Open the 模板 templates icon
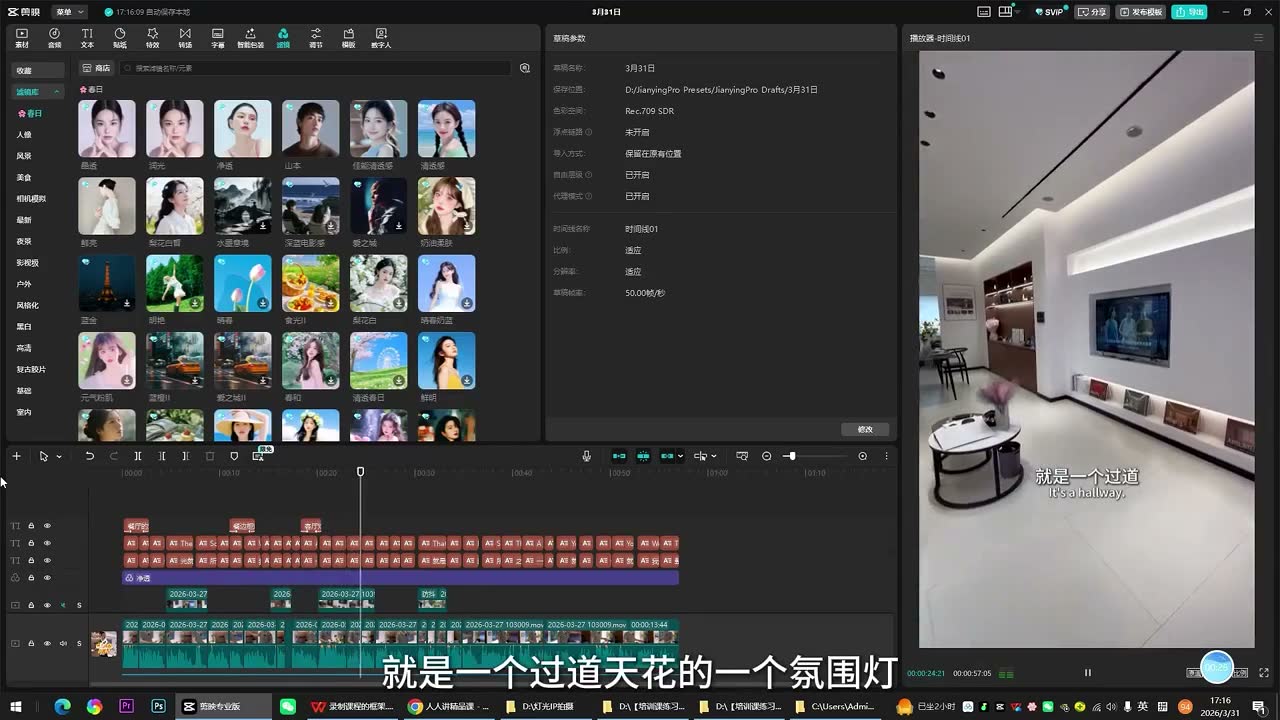1280x720 pixels. pos(348,38)
